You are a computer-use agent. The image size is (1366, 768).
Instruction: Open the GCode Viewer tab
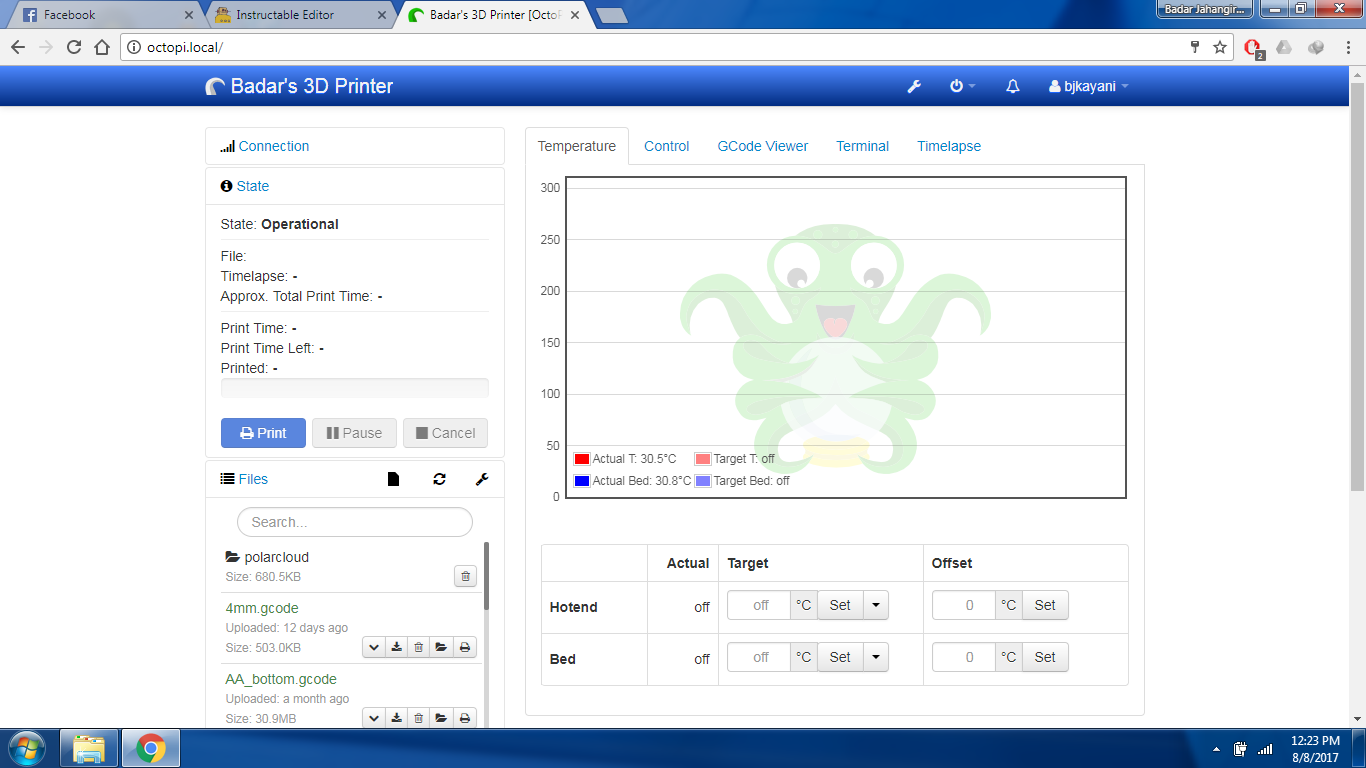click(x=763, y=146)
